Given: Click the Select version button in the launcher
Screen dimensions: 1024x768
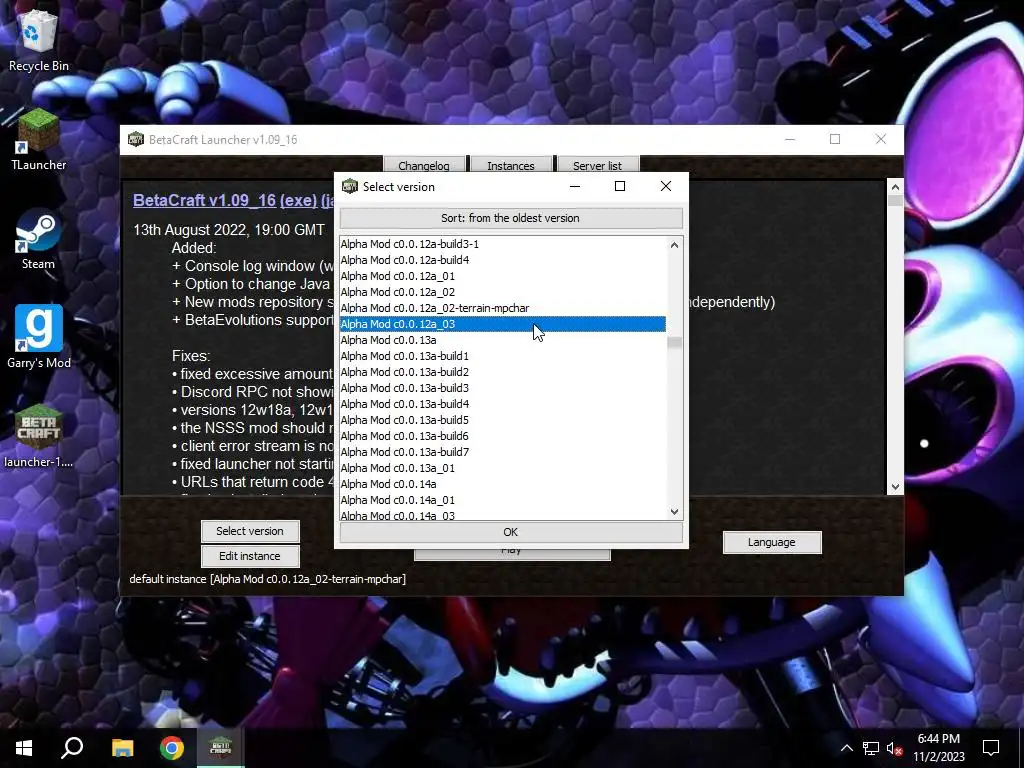Looking at the screenshot, I should coord(250,531).
